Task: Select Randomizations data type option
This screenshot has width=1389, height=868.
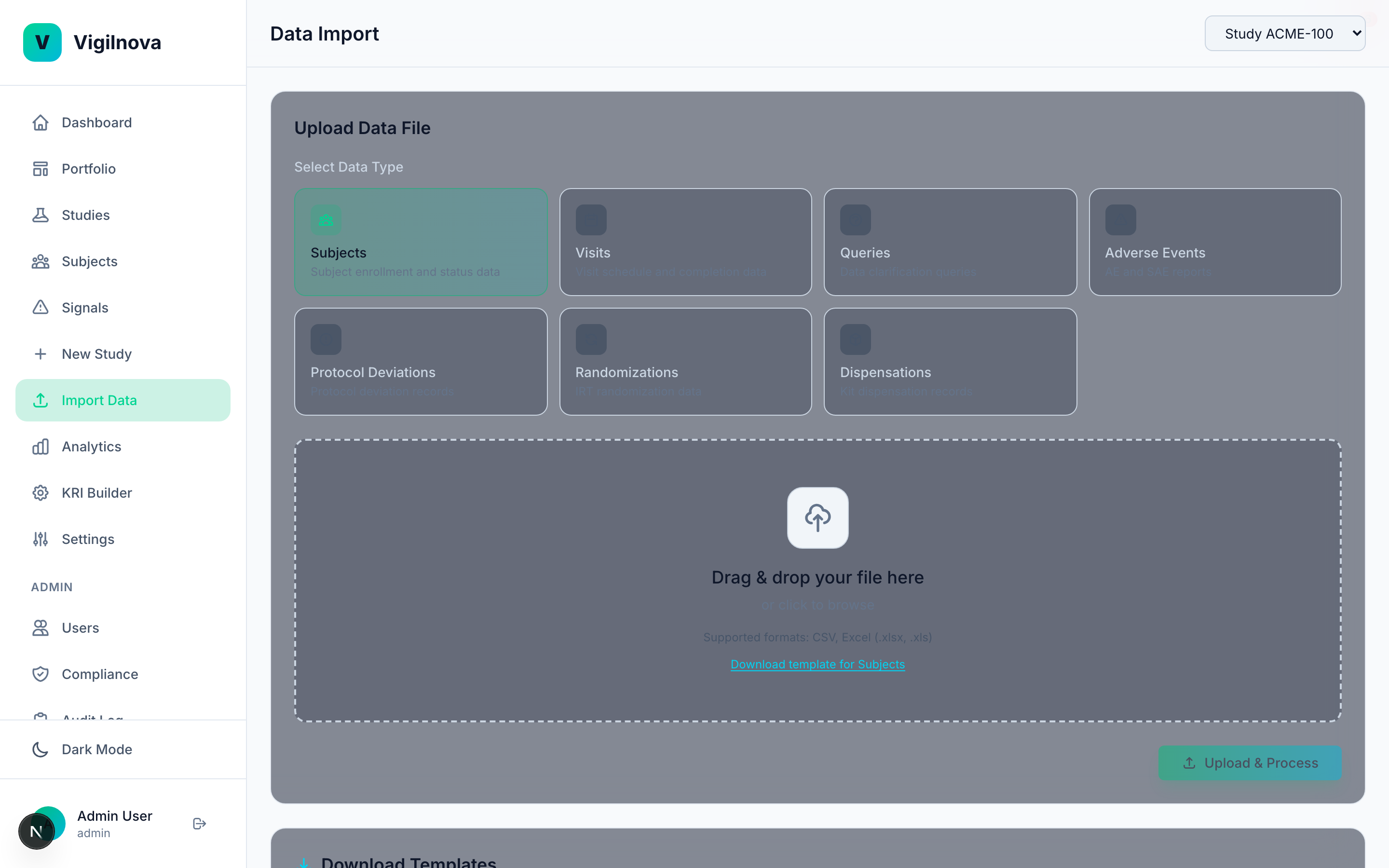Action: coord(685,362)
